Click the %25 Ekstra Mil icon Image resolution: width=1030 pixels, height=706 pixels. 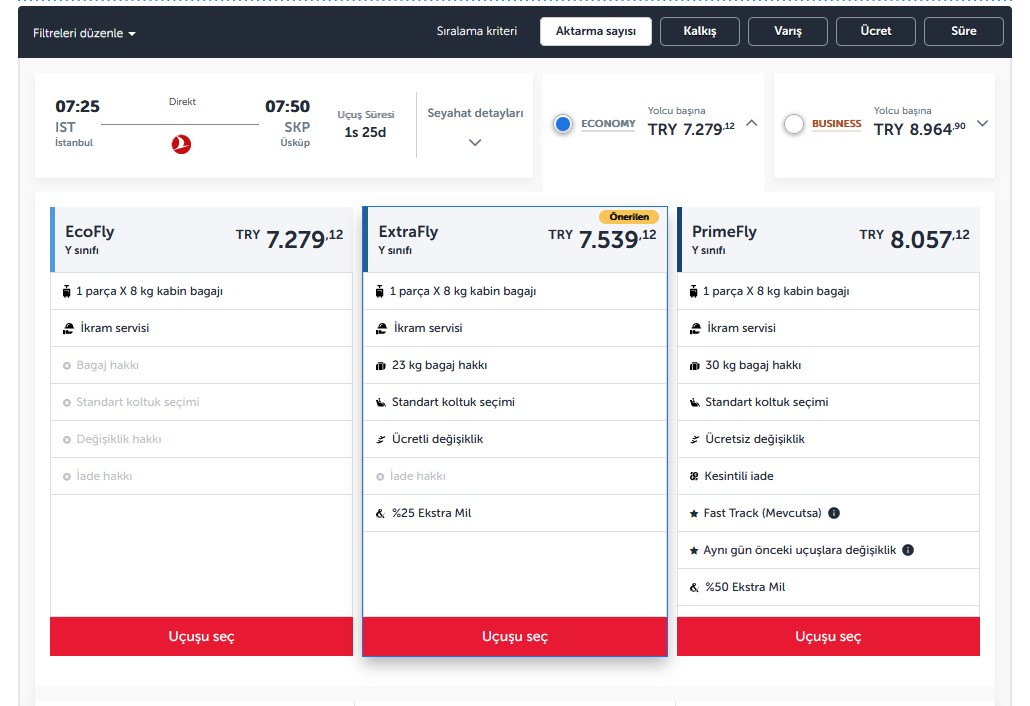[x=380, y=514]
